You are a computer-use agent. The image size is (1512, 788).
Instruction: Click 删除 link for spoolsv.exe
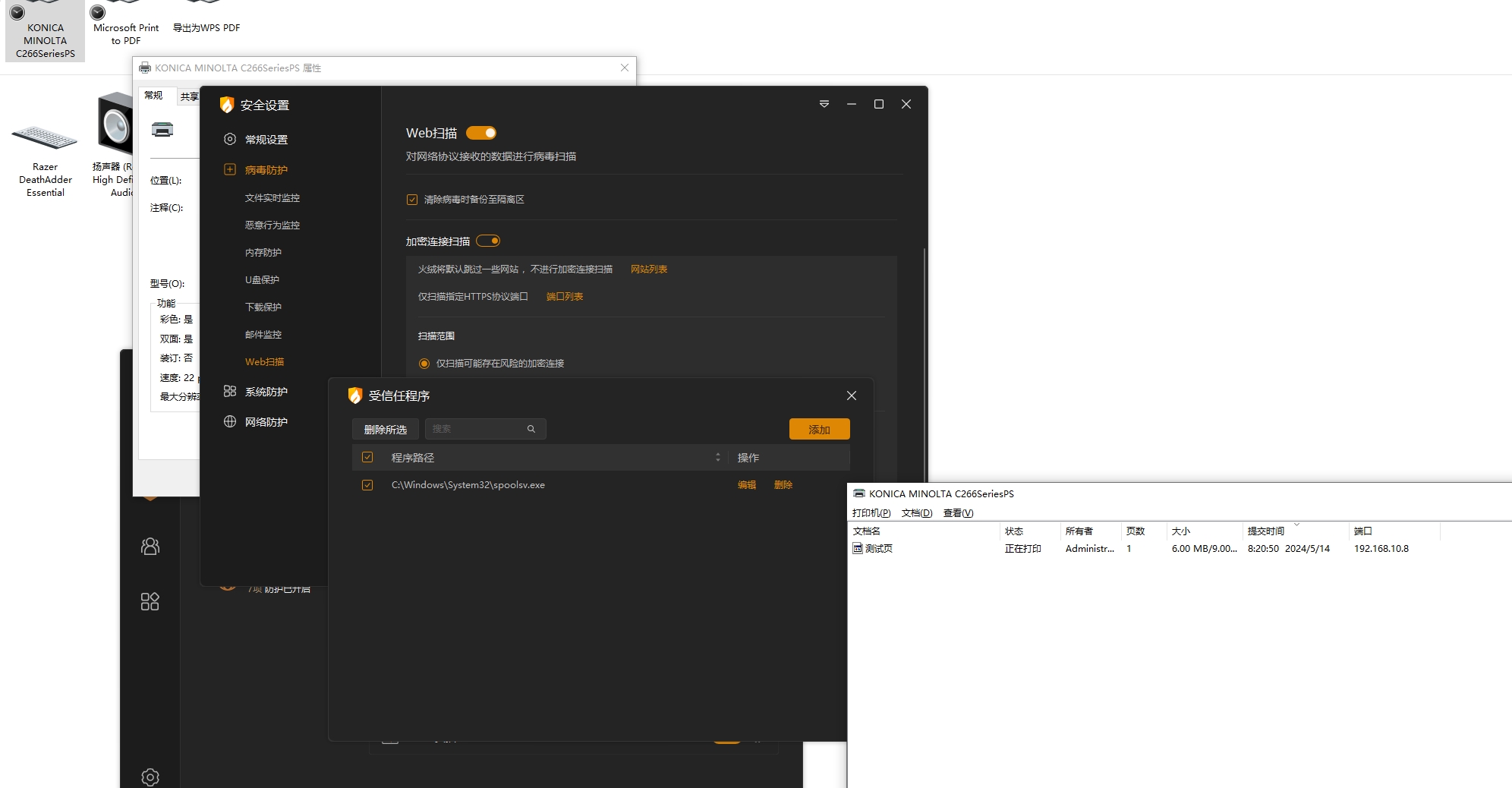coord(783,485)
